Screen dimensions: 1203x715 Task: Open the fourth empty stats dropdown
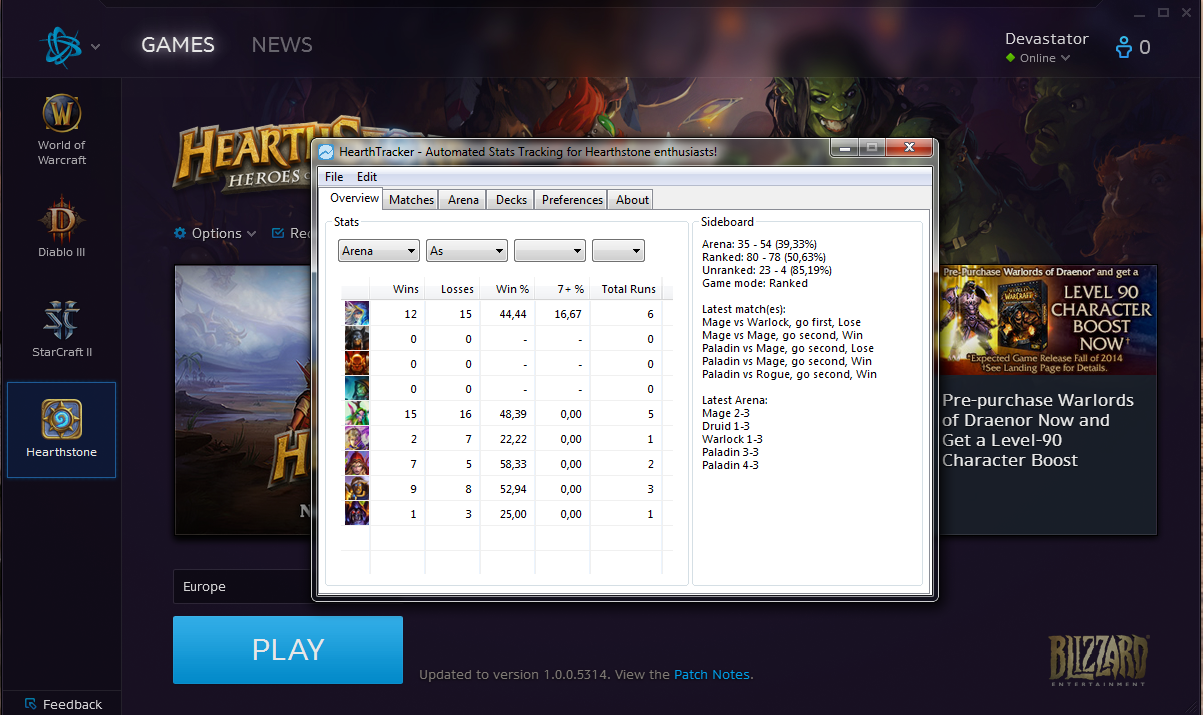coord(618,251)
